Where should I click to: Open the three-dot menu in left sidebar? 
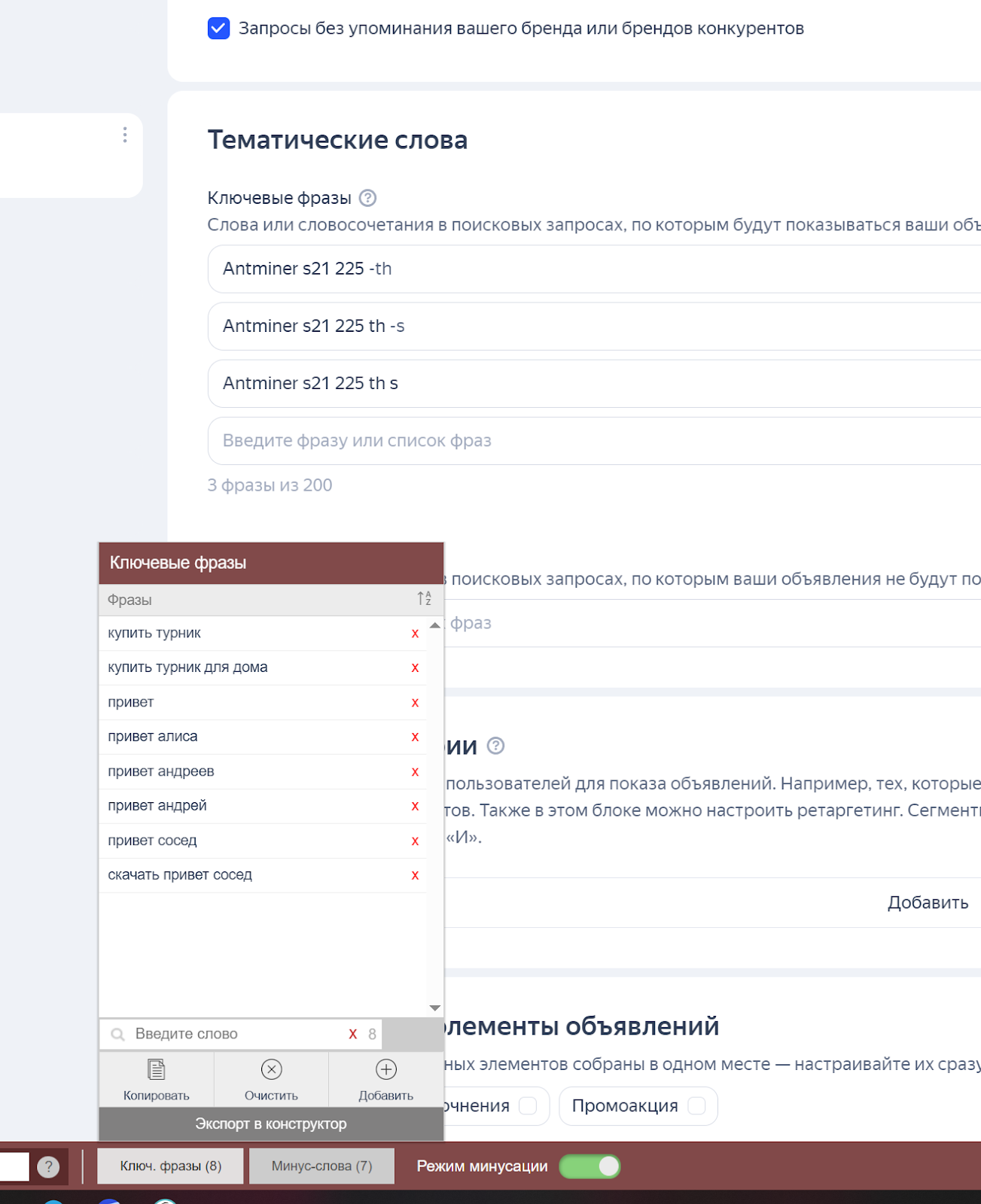(125, 135)
